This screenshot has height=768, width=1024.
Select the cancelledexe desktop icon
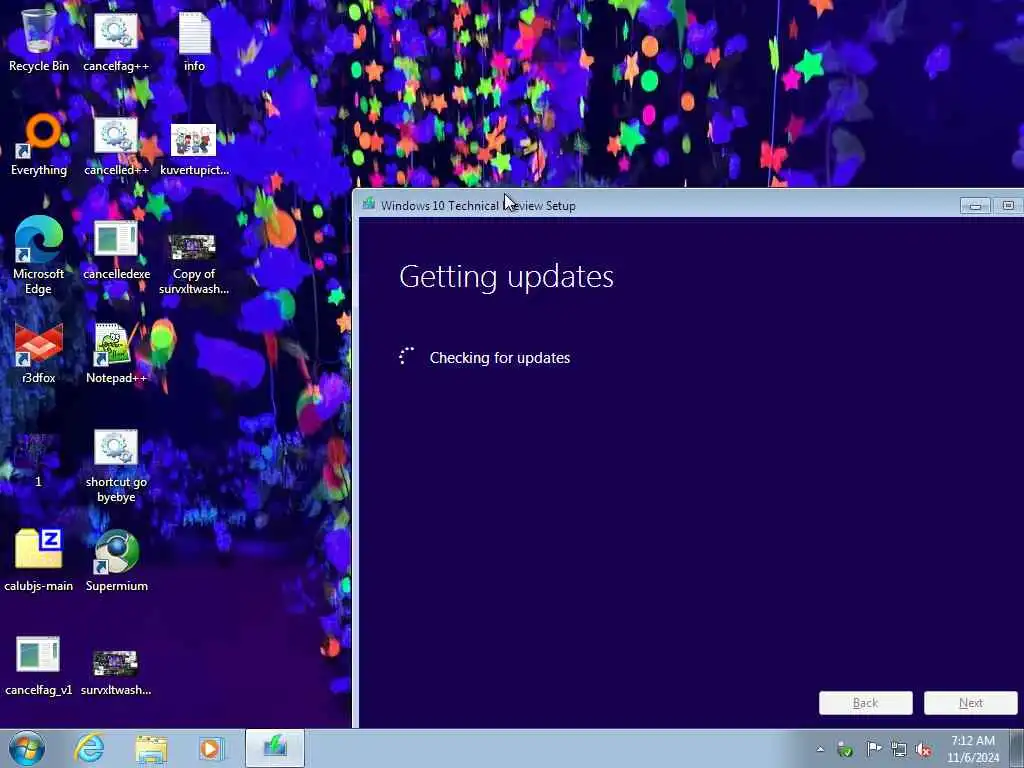(116, 249)
